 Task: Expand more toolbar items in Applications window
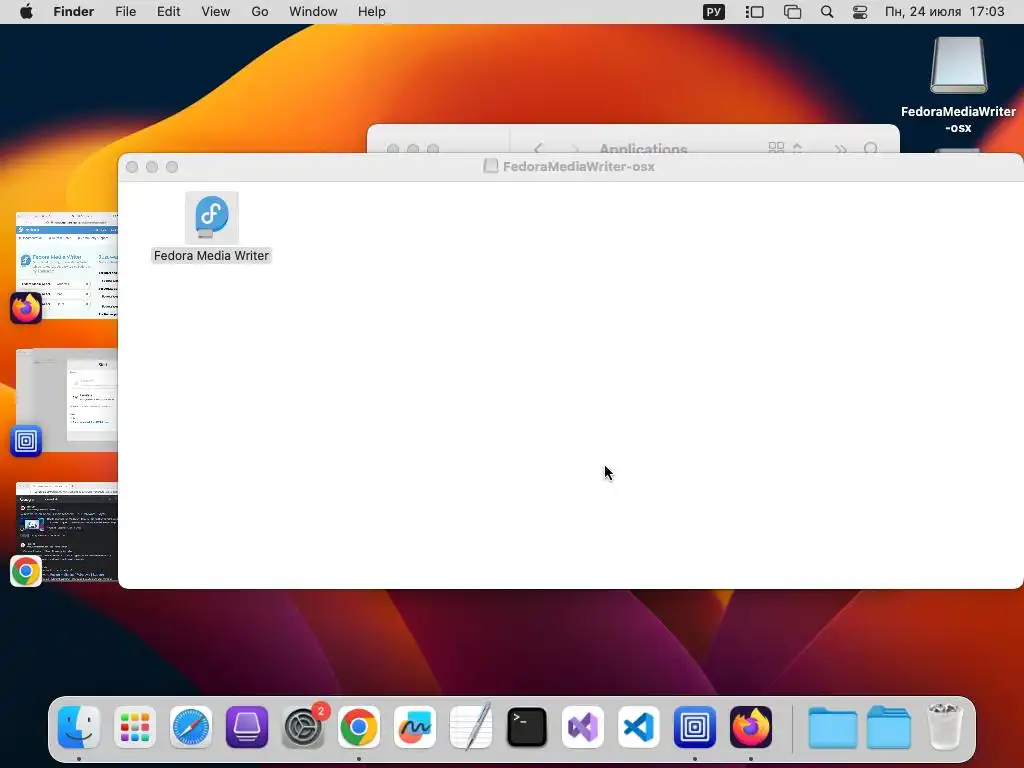(840, 149)
